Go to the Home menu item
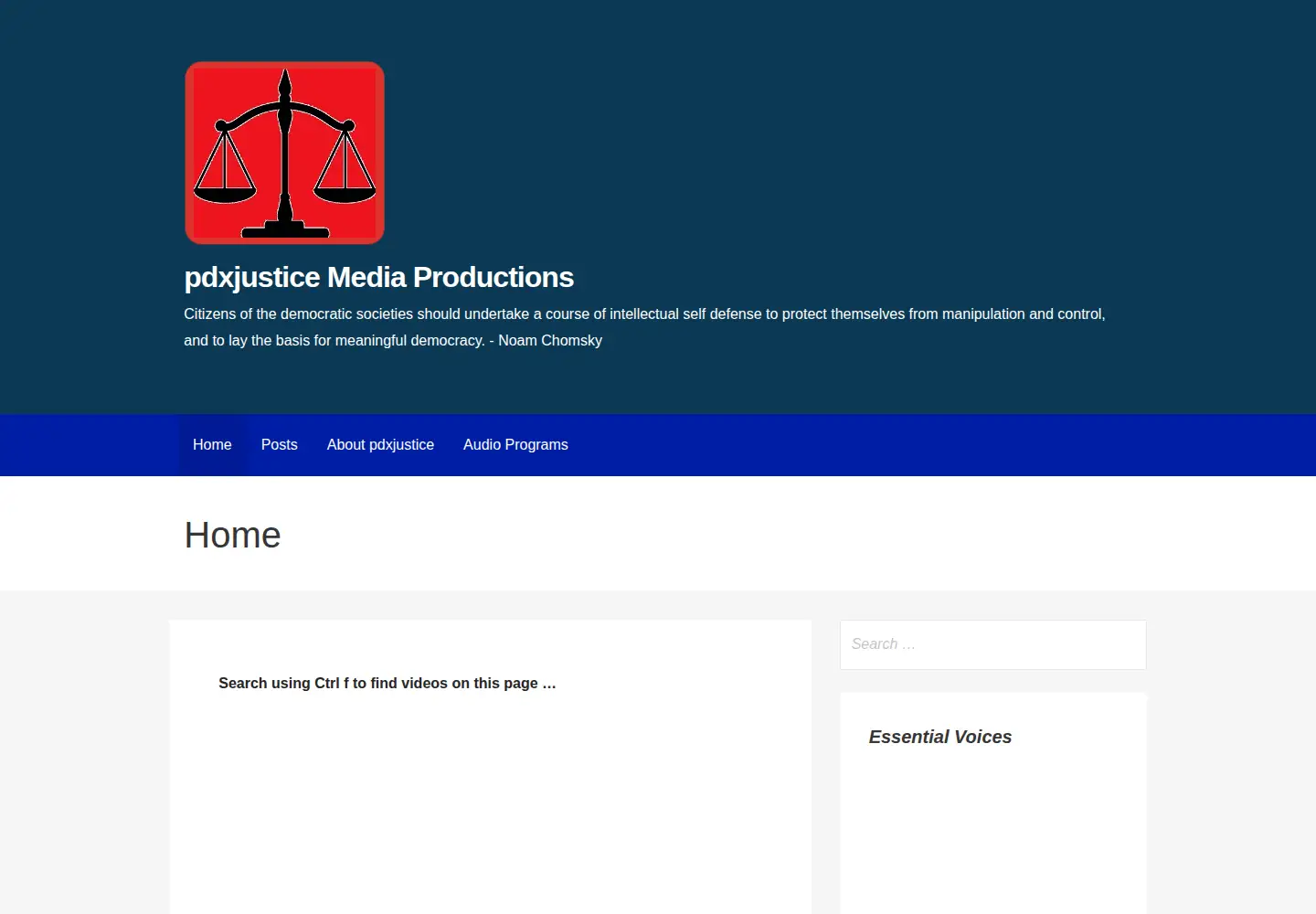The width and height of the screenshot is (1316, 914). coord(212,445)
